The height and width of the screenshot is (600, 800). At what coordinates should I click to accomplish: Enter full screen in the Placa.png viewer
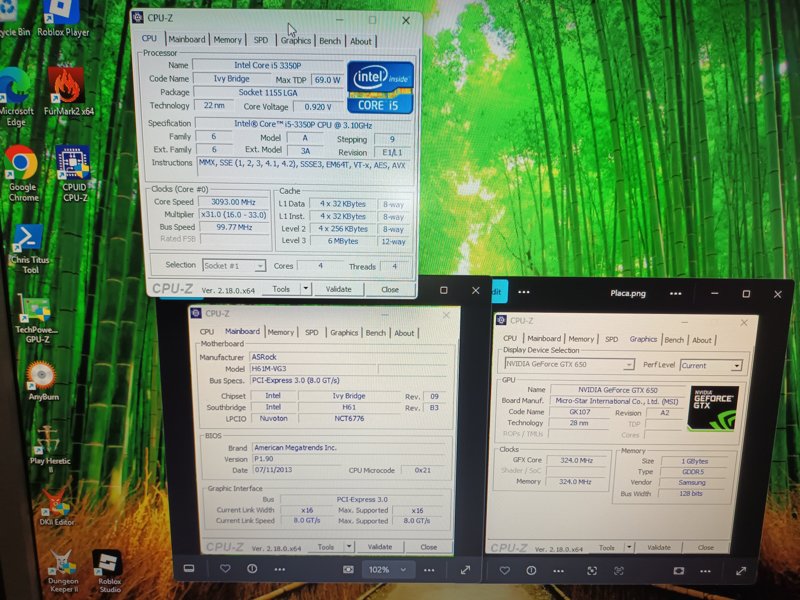coord(741,571)
